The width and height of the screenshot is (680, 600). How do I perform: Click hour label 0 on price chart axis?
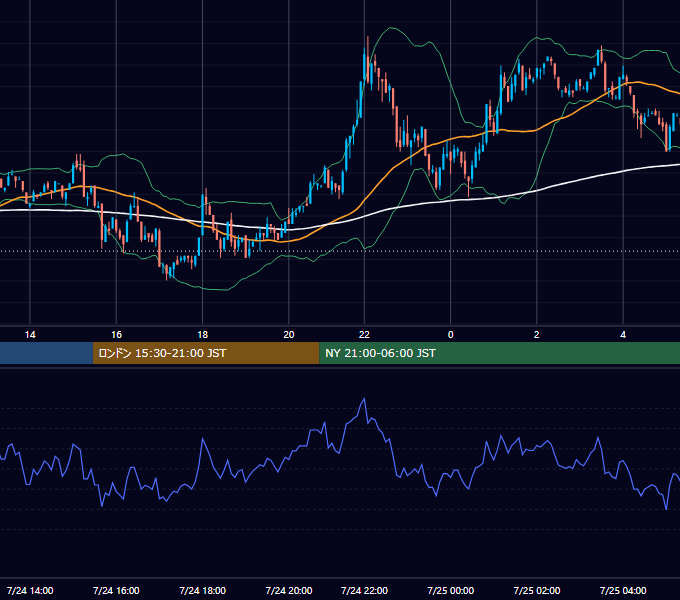click(451, 335)
